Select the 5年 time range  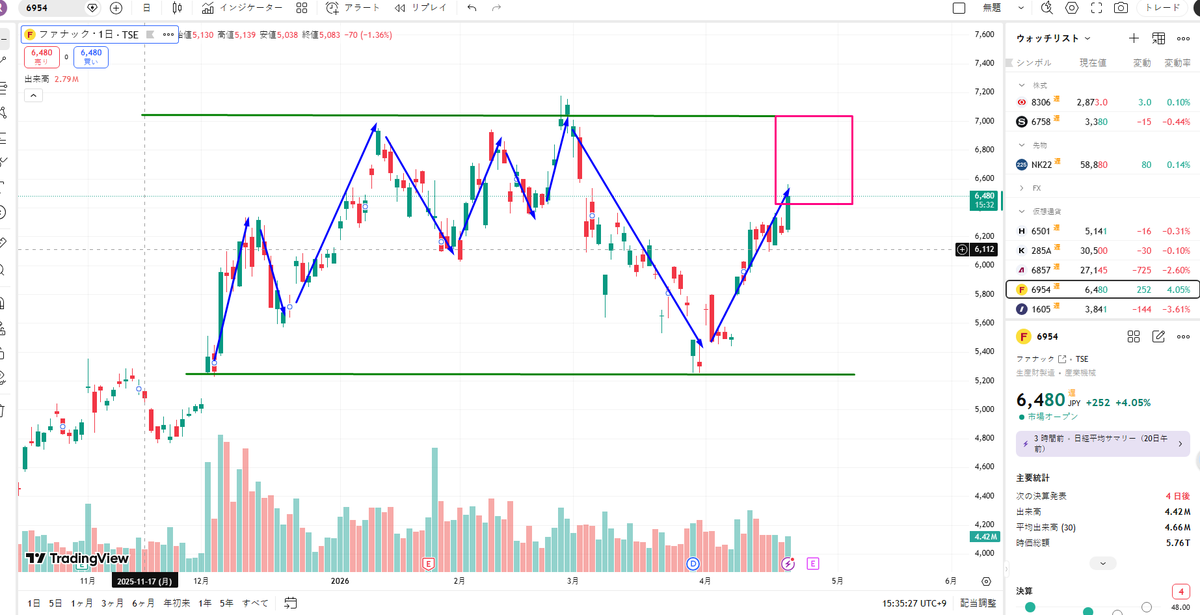226,603
